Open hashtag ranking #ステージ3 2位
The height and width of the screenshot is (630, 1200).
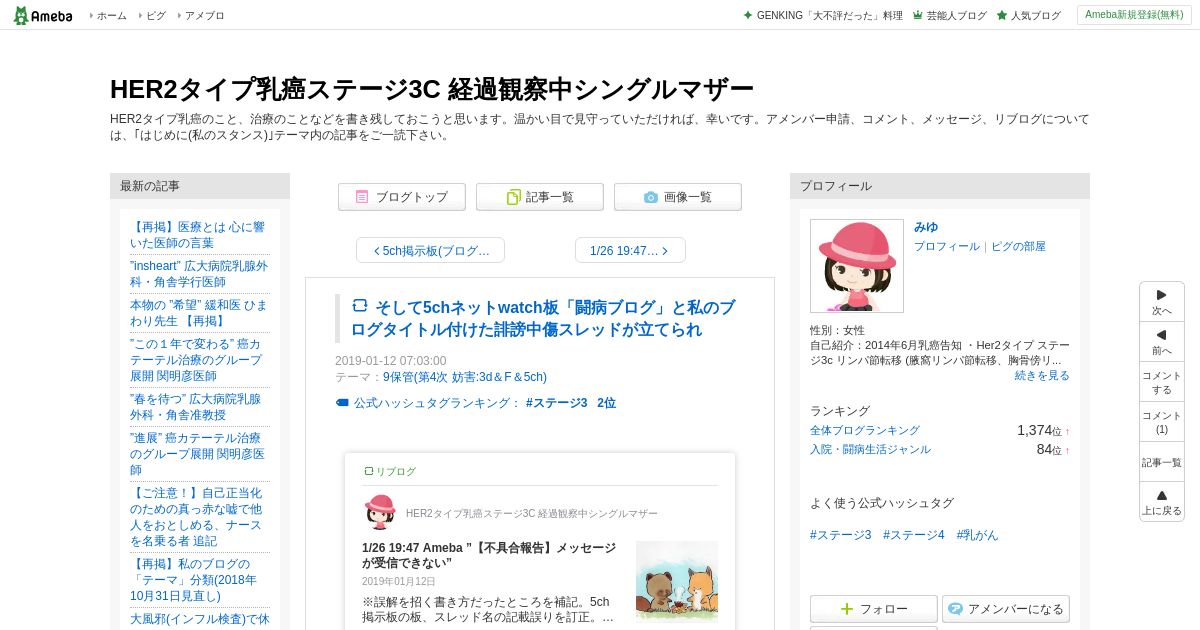coord(571,403)
